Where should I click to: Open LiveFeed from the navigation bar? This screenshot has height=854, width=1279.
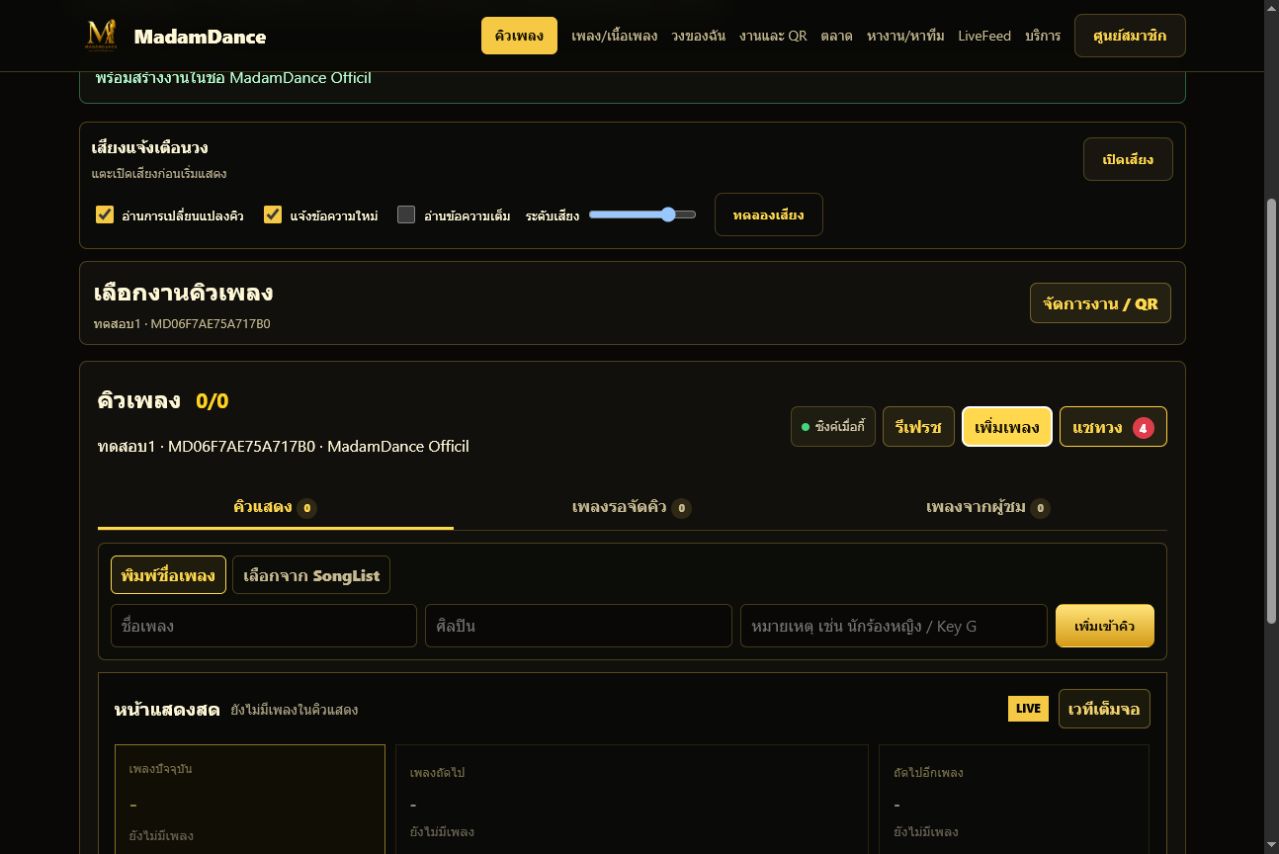tap(984, 36)
